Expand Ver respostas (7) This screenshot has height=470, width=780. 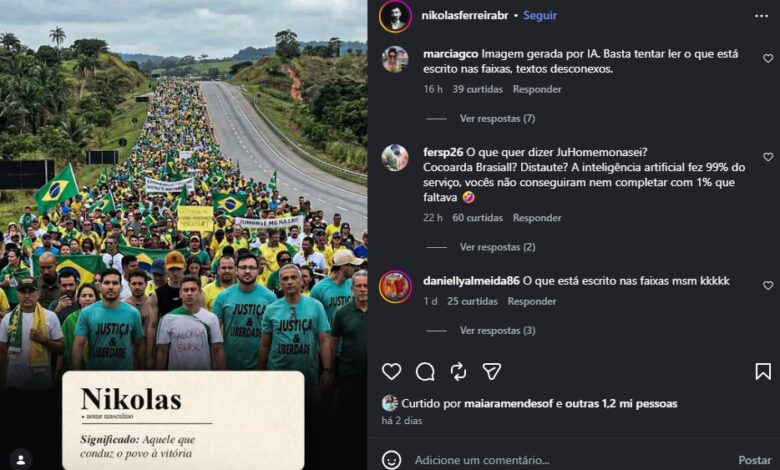(x=497, y=118)
